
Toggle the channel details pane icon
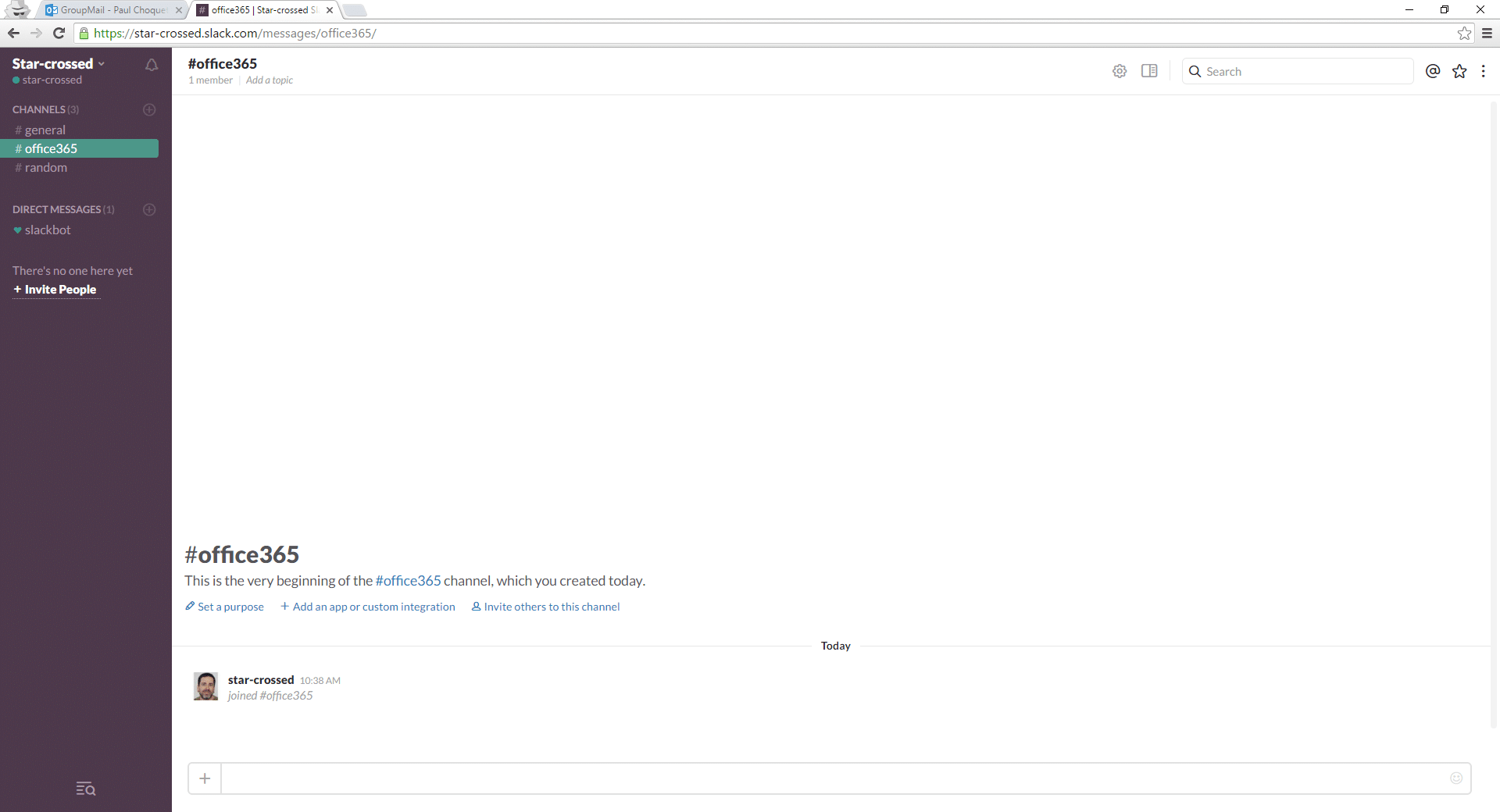pyautogui.click(x=1149, y=71)
